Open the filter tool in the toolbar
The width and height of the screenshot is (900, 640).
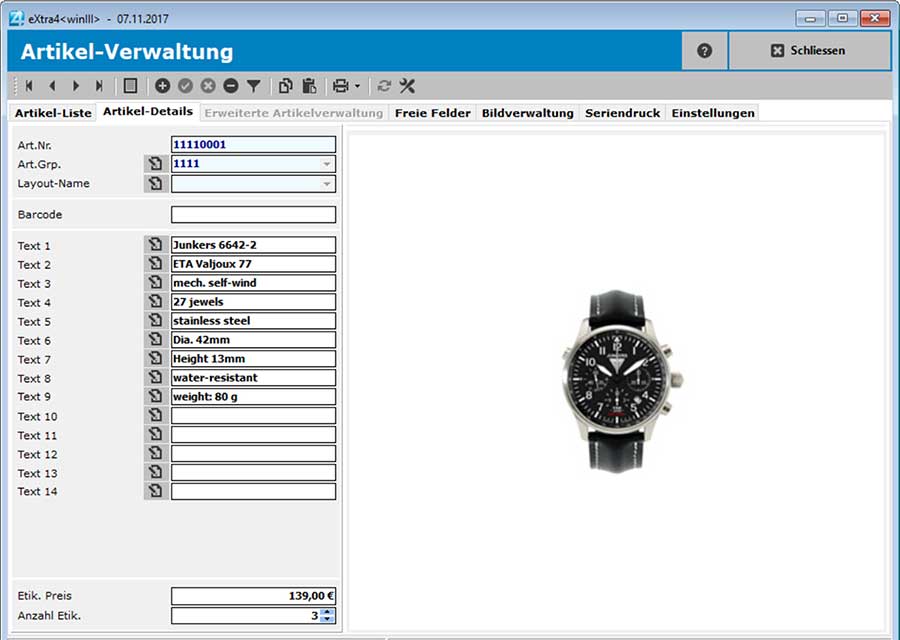point(253,85)
